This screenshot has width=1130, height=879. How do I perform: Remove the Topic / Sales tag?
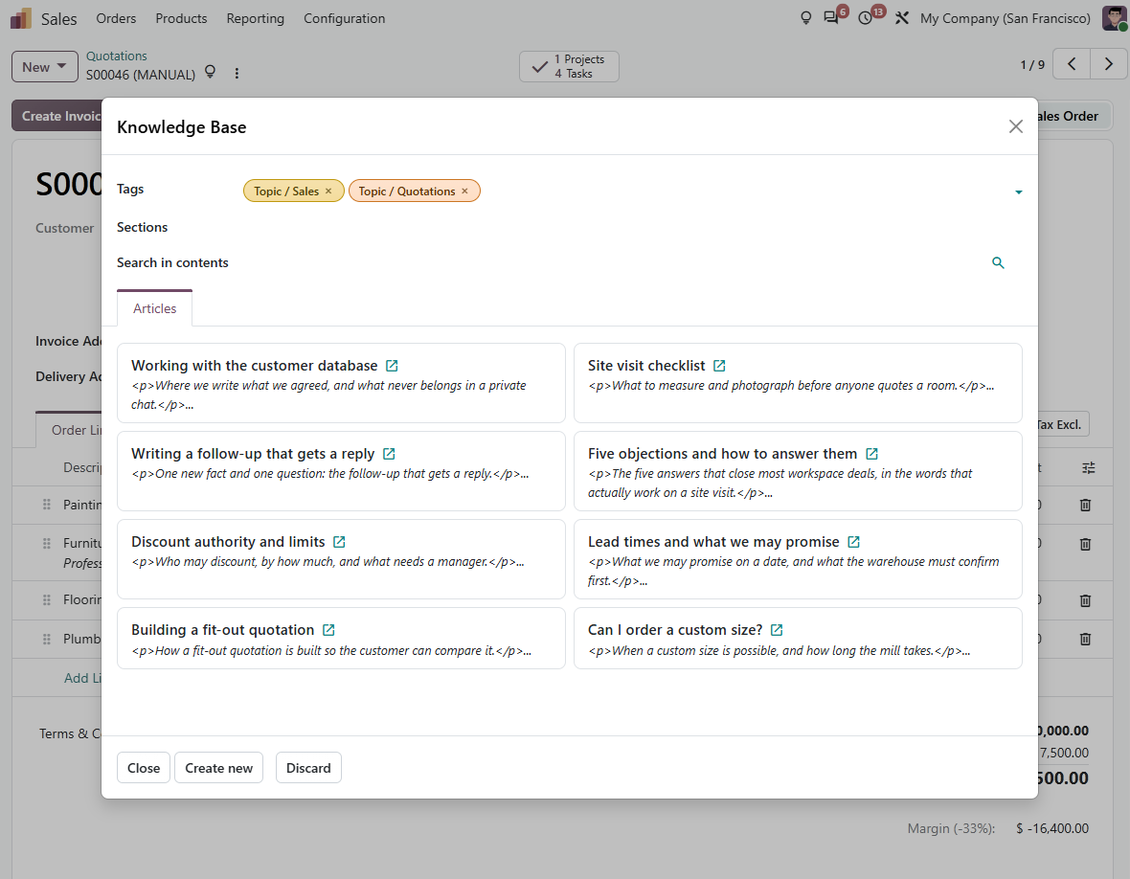329,191
